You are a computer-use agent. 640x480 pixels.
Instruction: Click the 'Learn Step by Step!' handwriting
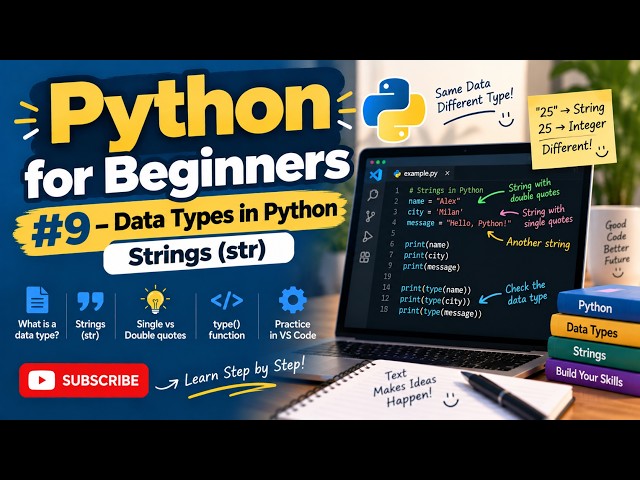tap(244, 372)
